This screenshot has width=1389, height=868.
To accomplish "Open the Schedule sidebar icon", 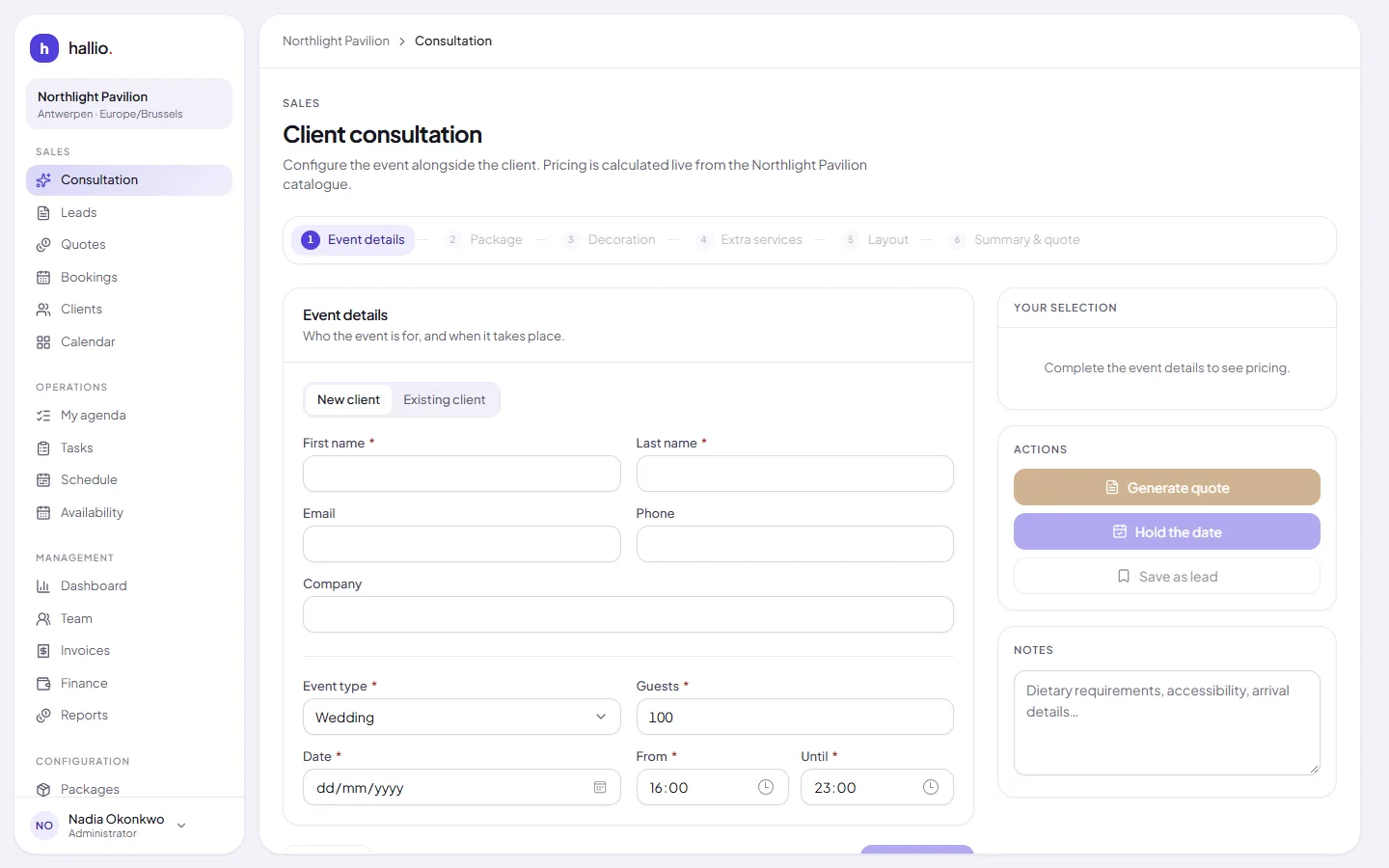I will click(x=43, y=480).
